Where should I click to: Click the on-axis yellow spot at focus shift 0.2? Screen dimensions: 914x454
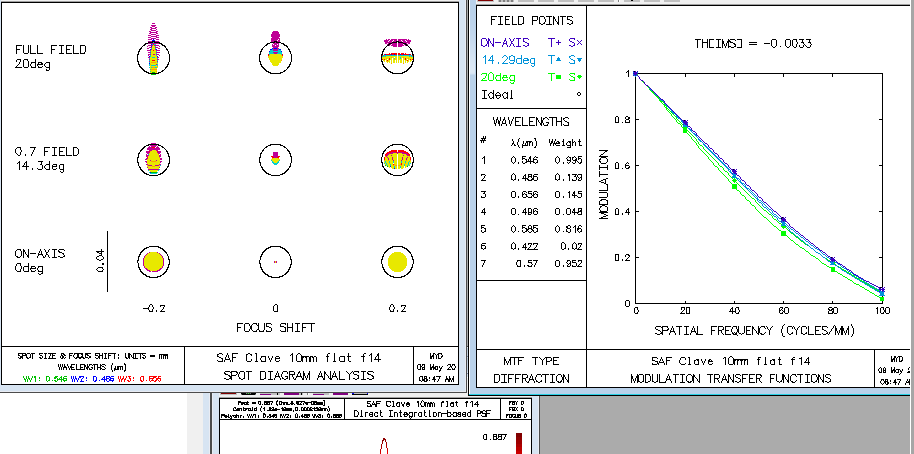pyautogui.click(x=398, y=262)
